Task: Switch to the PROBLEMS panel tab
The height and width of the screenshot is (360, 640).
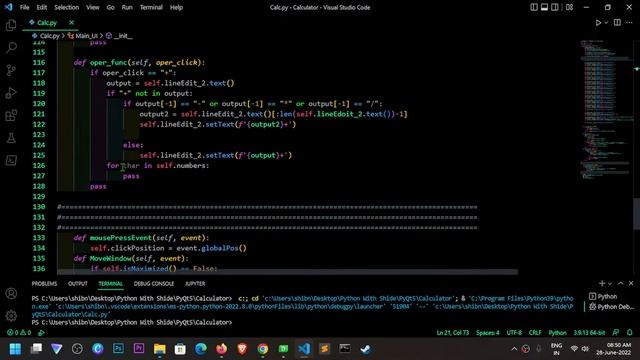Action: (44, 284)
